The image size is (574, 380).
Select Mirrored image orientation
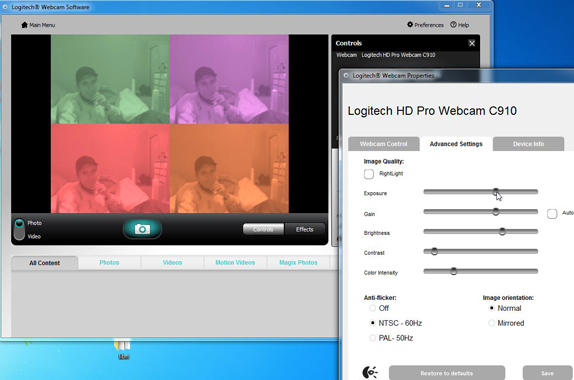coord(492,323)
